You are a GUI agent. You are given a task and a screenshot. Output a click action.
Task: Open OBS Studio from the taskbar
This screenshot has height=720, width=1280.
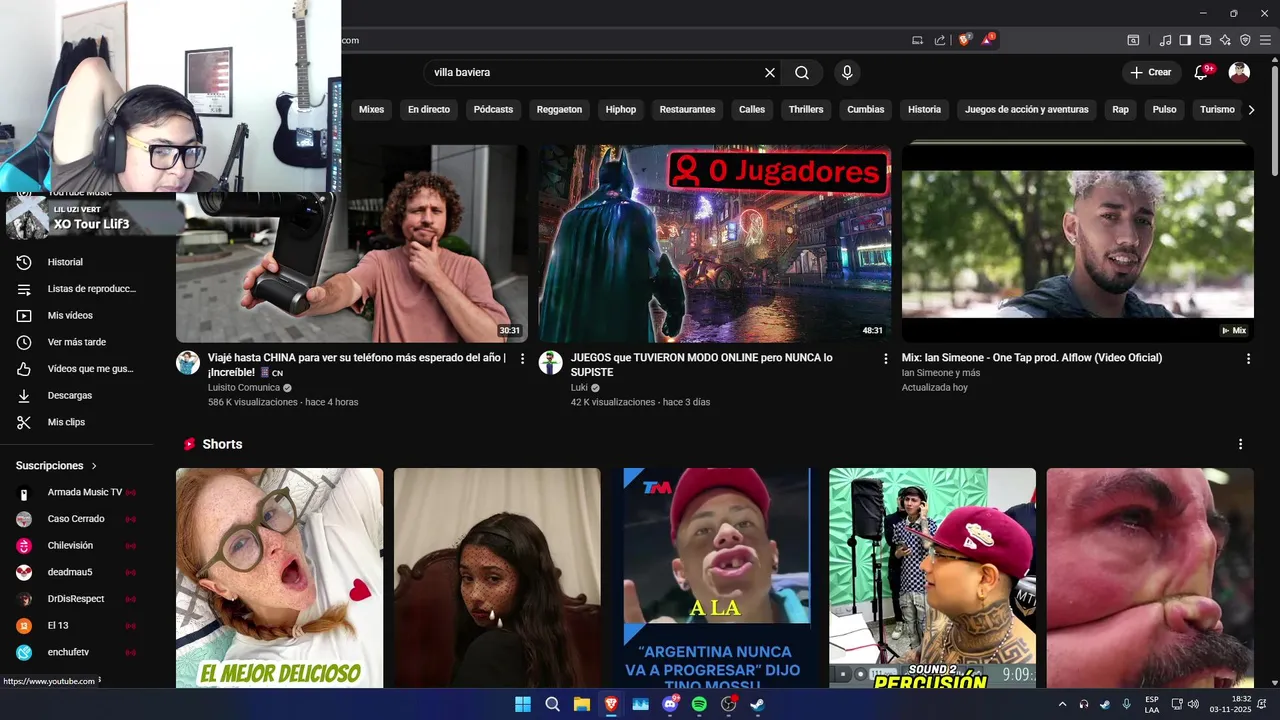click(x=729, y=704)
